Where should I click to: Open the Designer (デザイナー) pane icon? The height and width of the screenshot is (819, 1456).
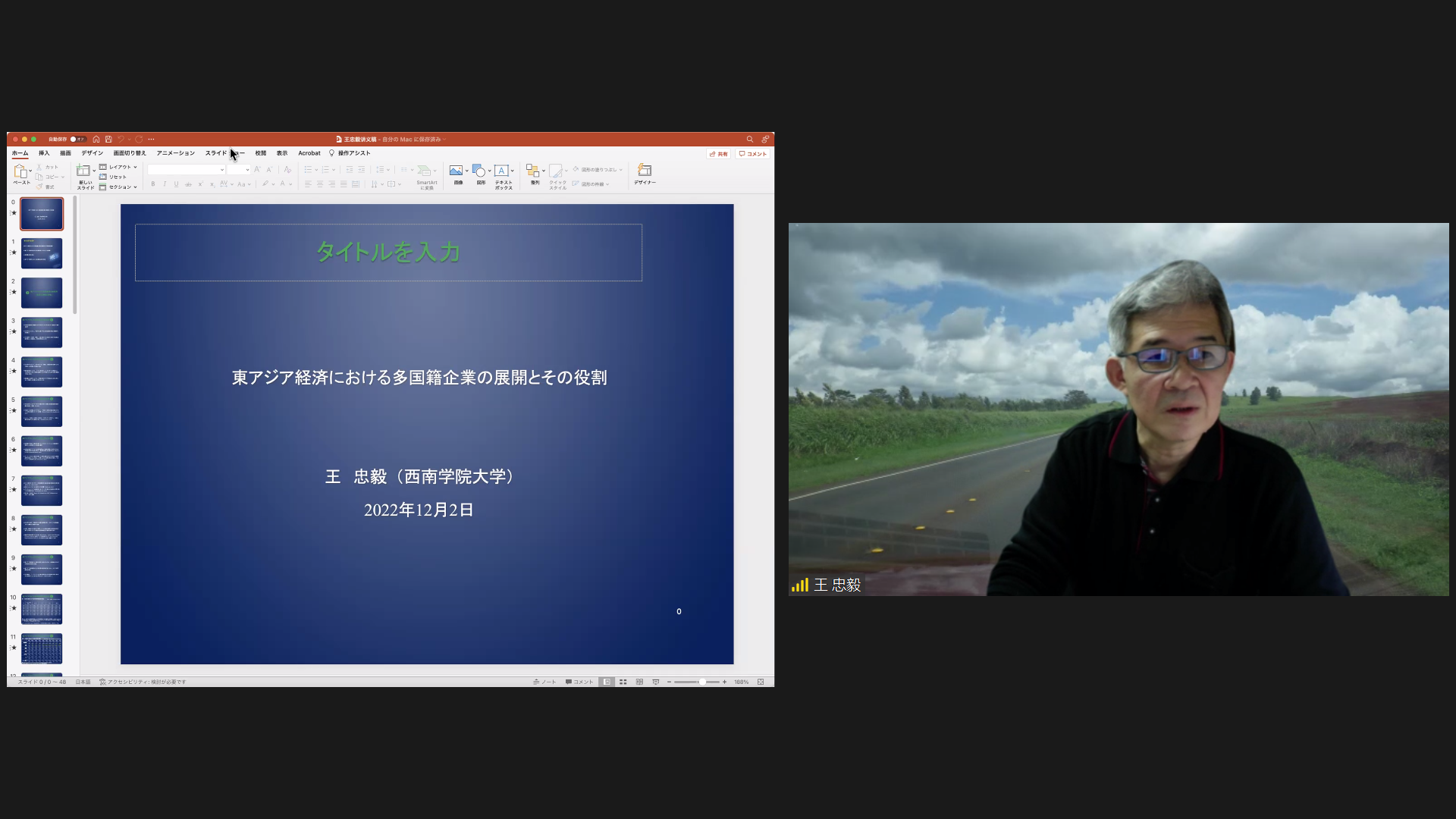645,171
